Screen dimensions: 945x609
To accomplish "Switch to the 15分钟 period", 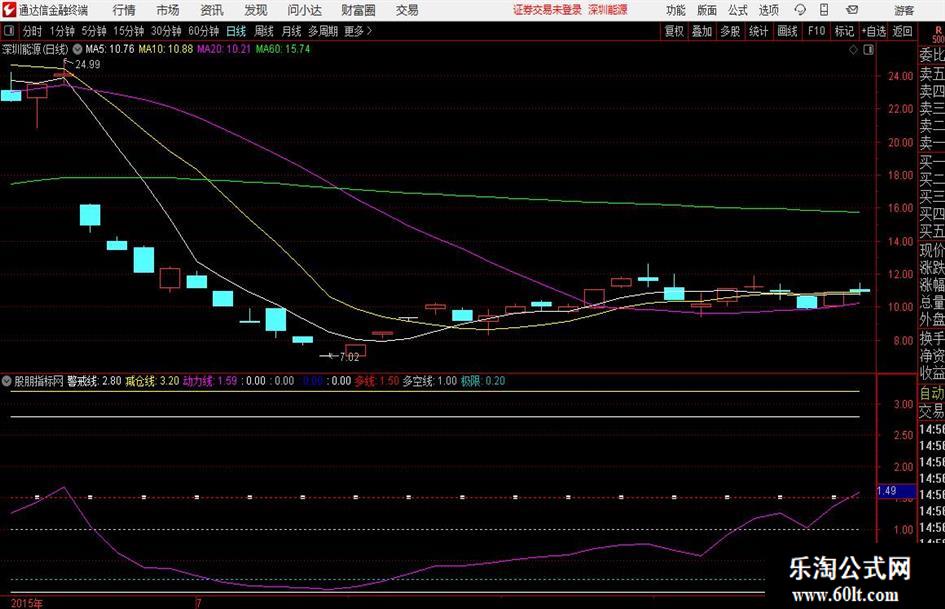I will coord(128,31).
